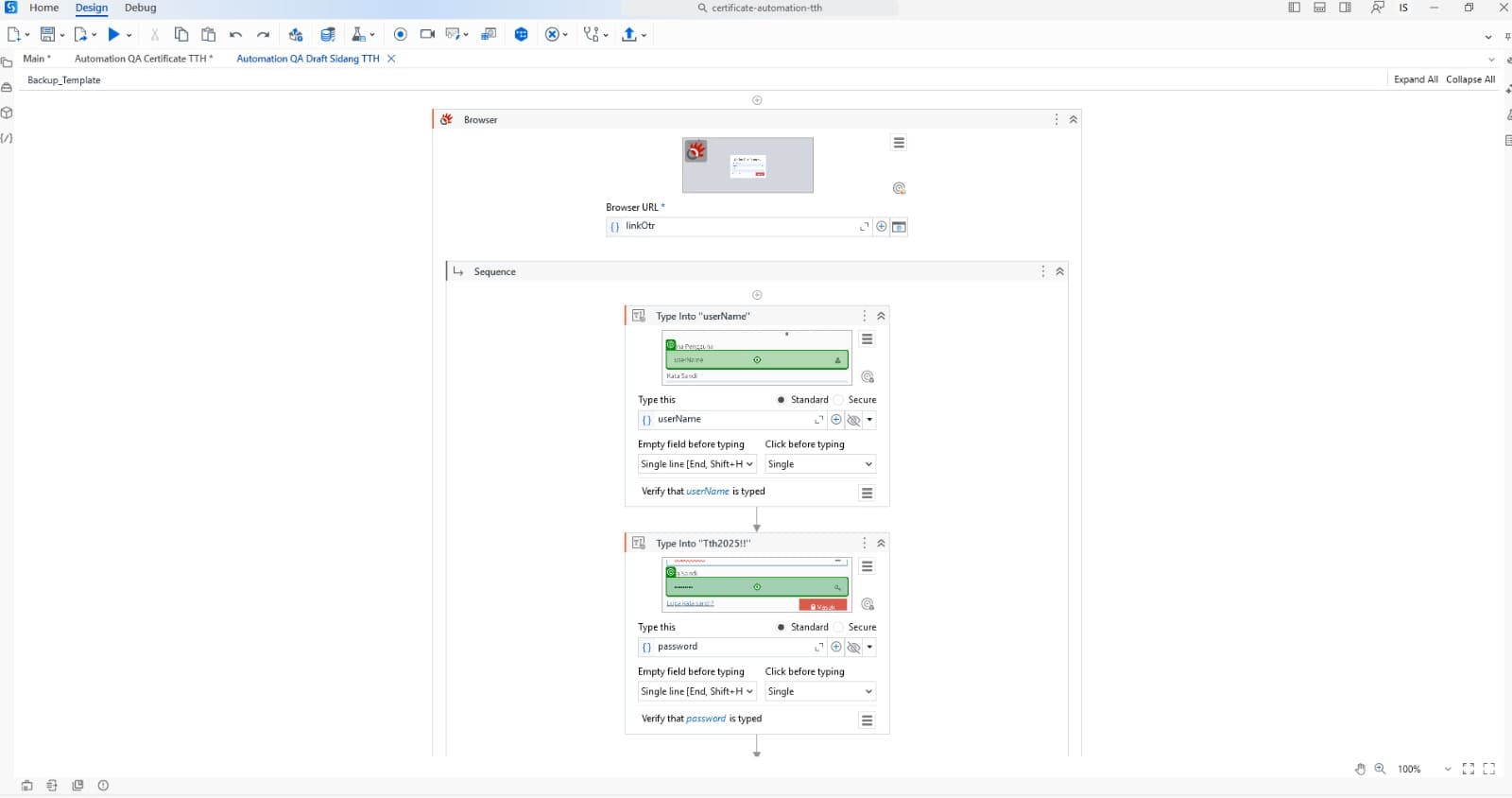Select Secure radio in userName activity

coord(838,400)
